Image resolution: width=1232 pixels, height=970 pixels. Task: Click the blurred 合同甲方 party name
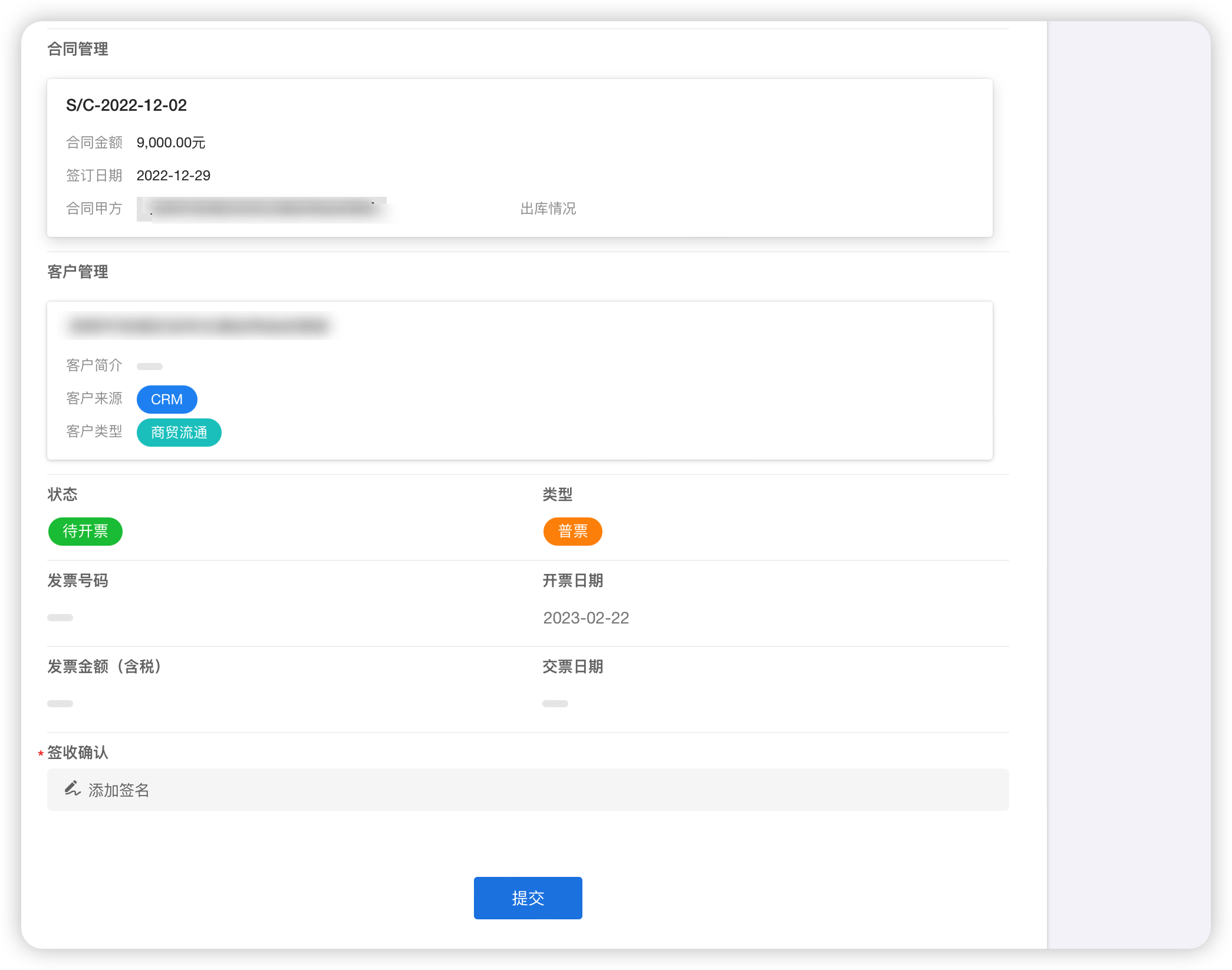click(x=262, y=209)
